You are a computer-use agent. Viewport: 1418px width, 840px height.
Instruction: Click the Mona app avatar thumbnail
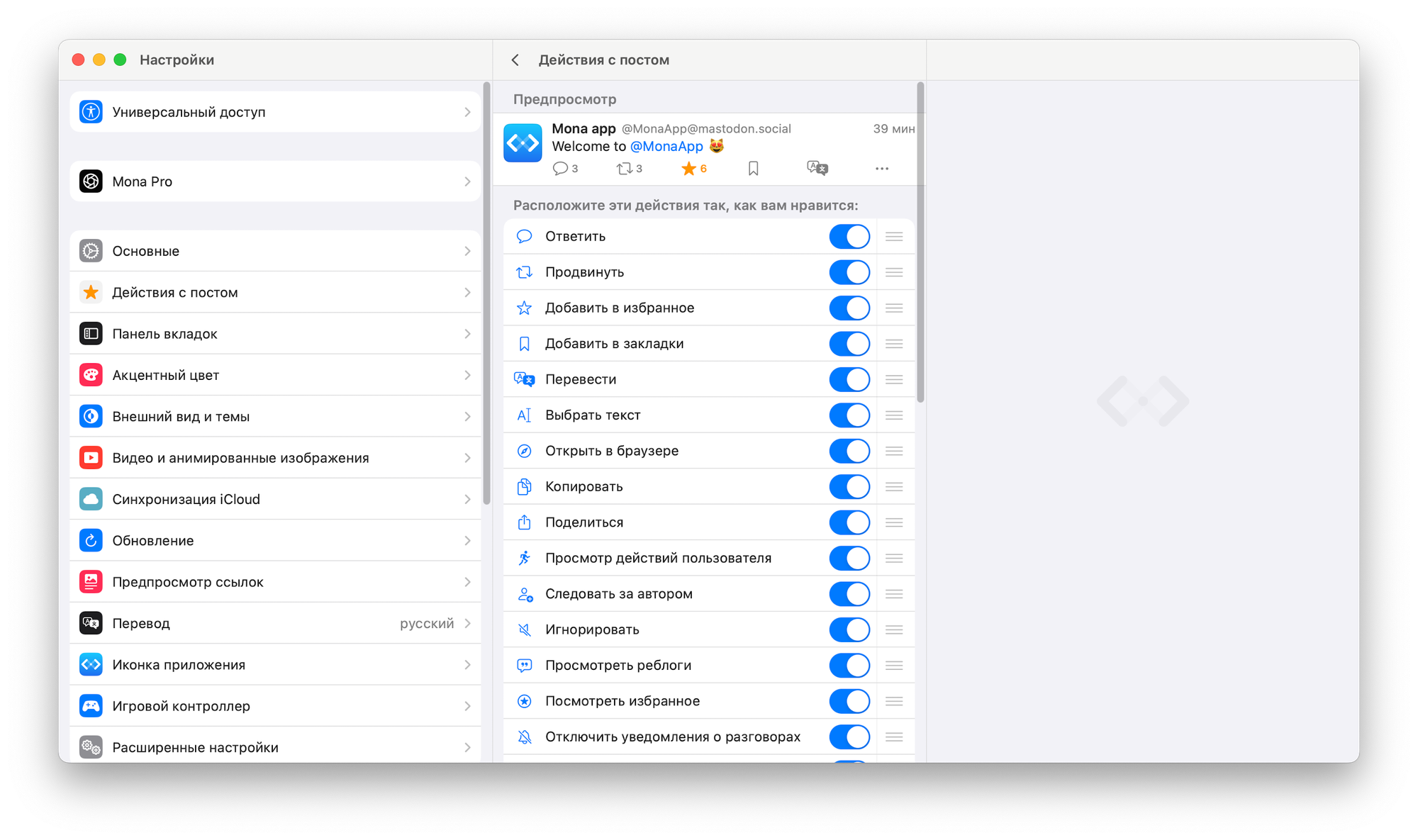(x=523, y=143)
